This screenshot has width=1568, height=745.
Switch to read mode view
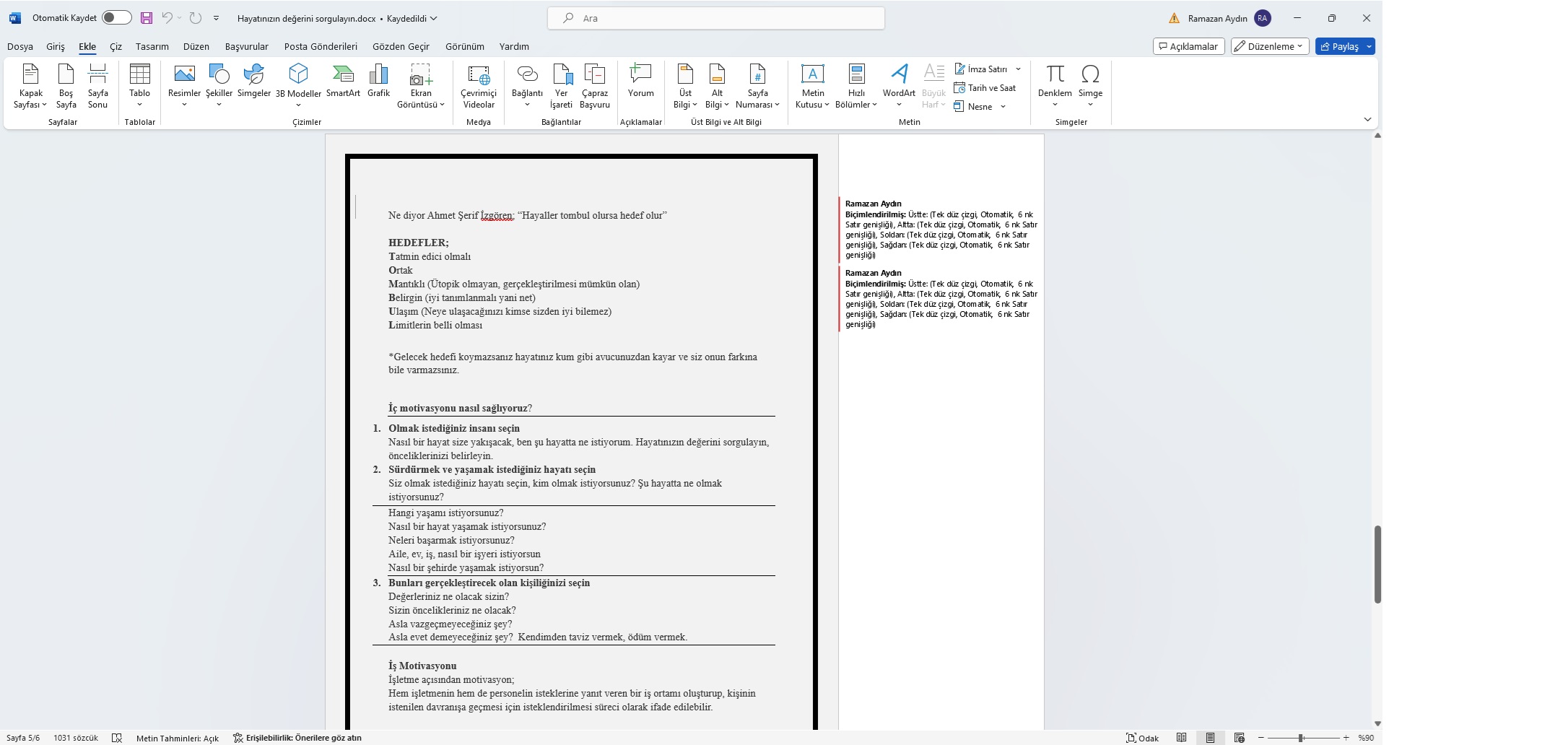1181,738
